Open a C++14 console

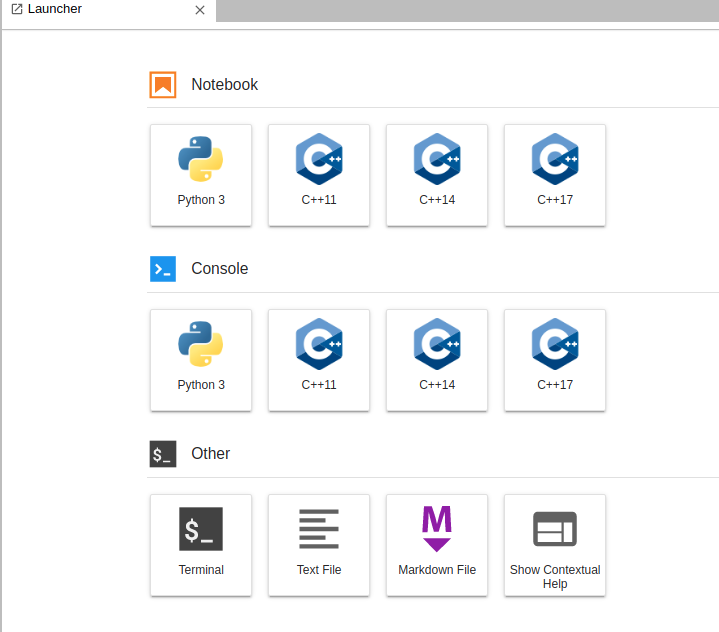tap(437, 360)
